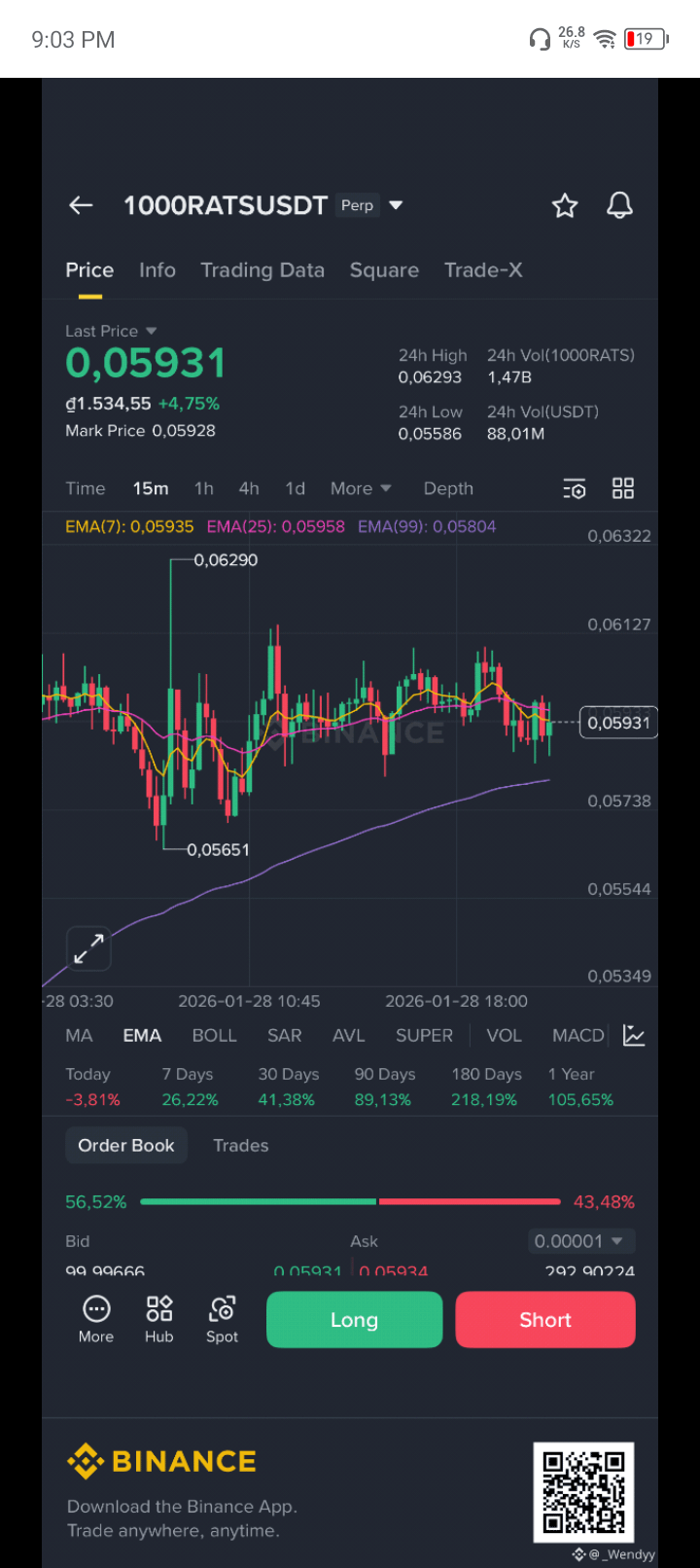The height and width of the screenshot is (1568, 700).
Task: Change order book precision 0.00001 dropdown
Action: pos(581,1241)
